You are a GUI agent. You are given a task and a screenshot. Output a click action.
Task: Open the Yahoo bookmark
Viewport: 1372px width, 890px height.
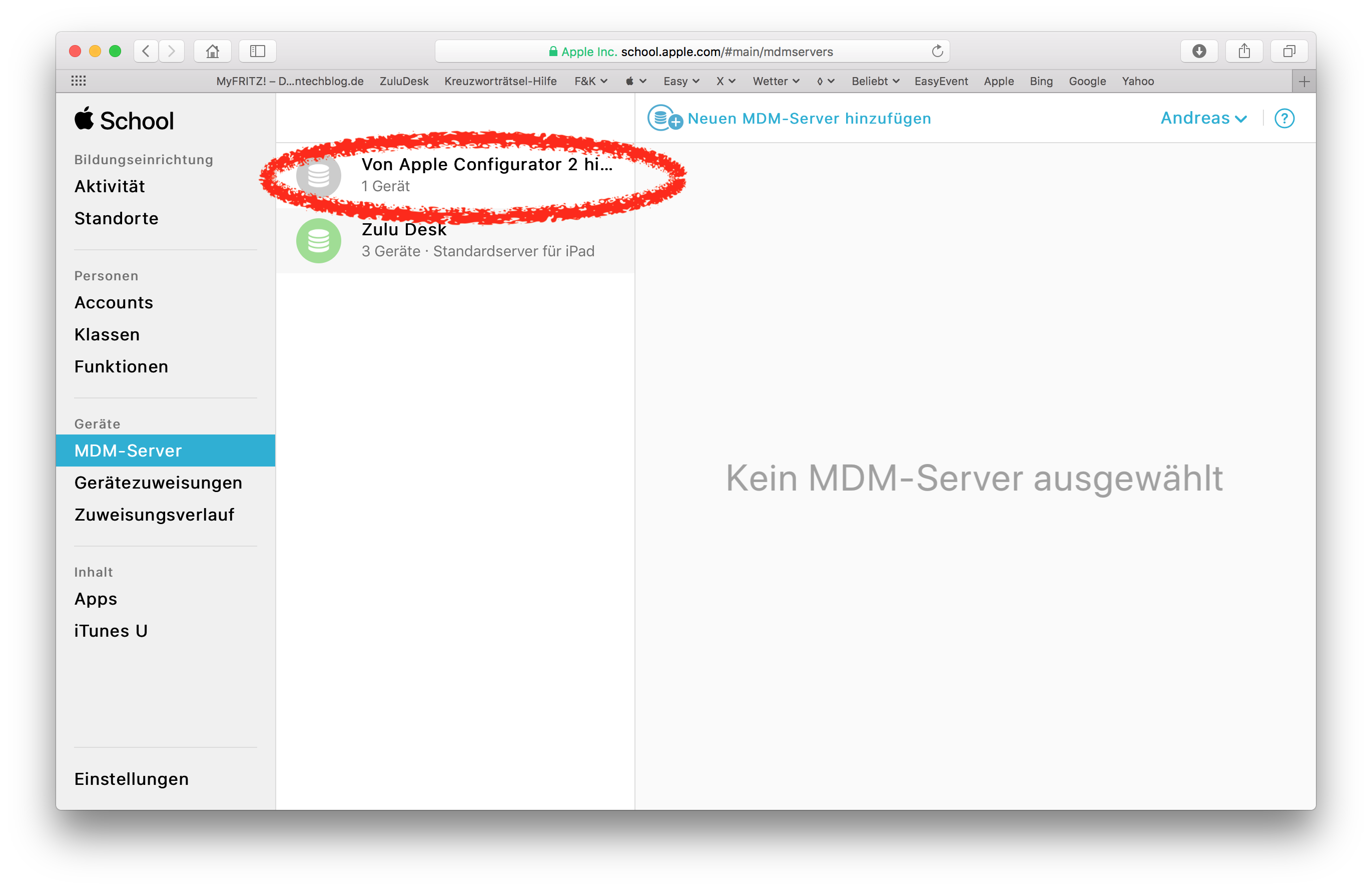tap(1137, 81)
